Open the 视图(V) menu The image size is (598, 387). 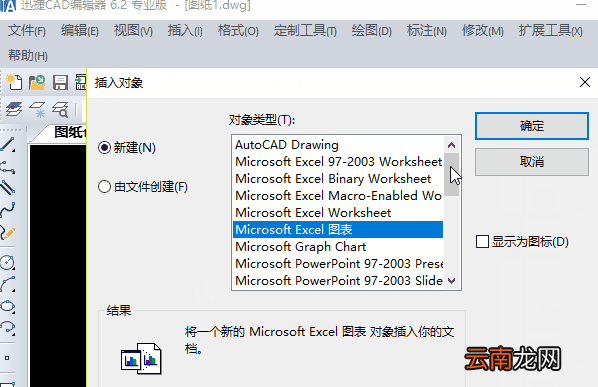coord(133,31)
